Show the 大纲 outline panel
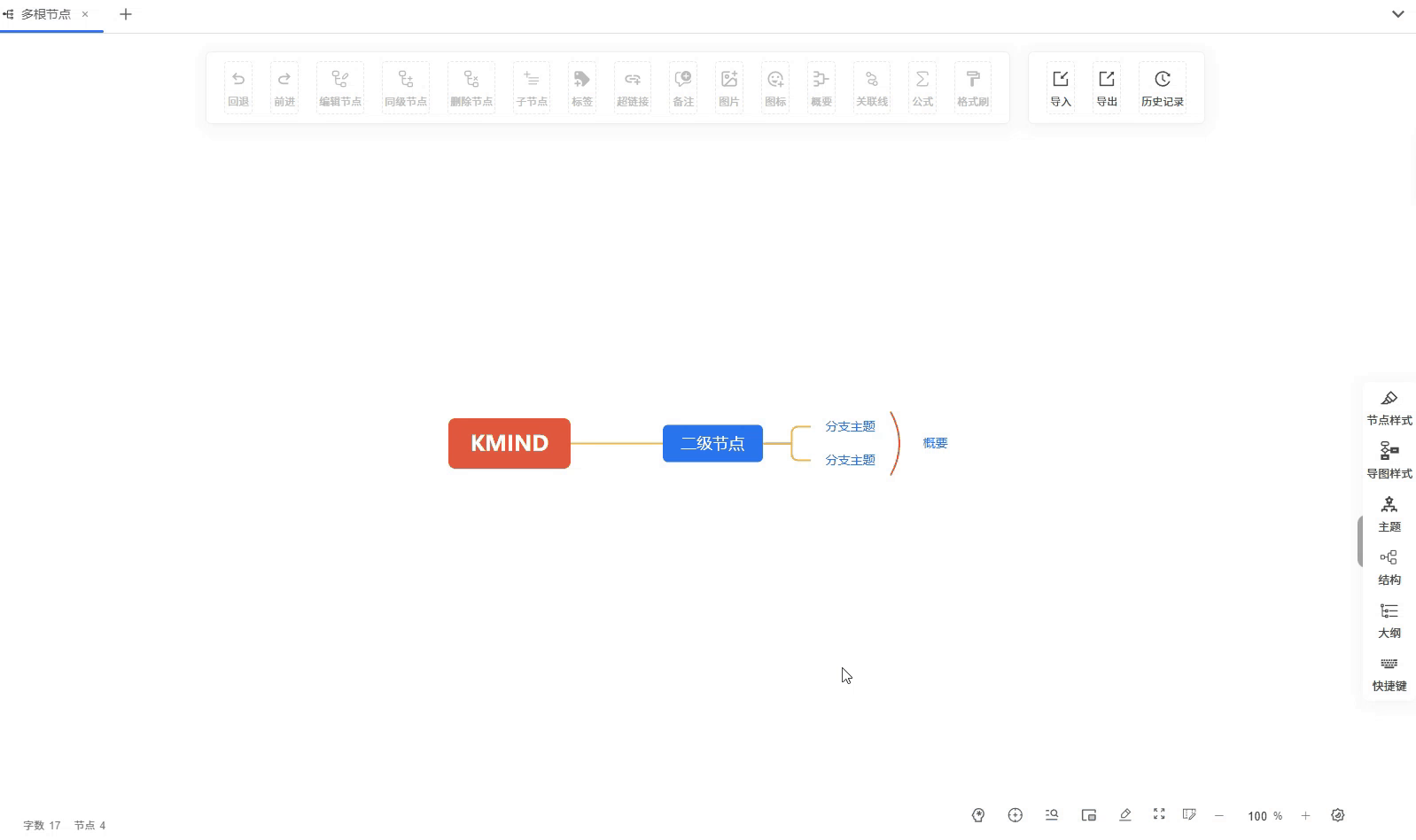 (1389, 621)
